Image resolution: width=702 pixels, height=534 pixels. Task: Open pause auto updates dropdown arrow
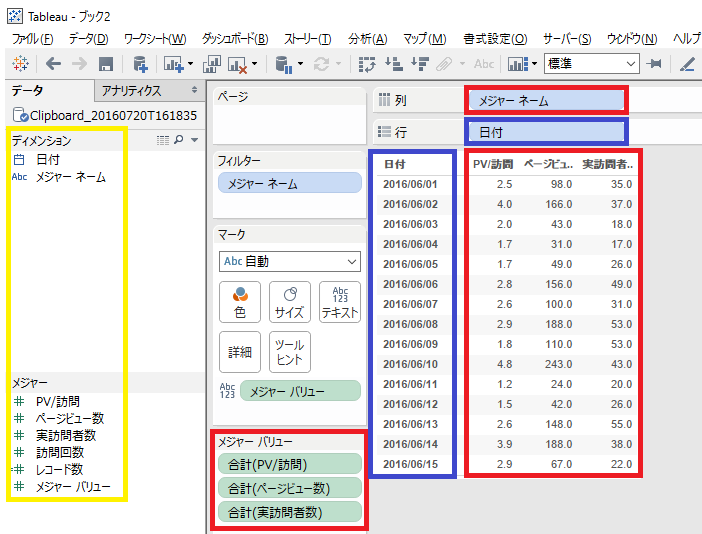click(x=300, y=64)
